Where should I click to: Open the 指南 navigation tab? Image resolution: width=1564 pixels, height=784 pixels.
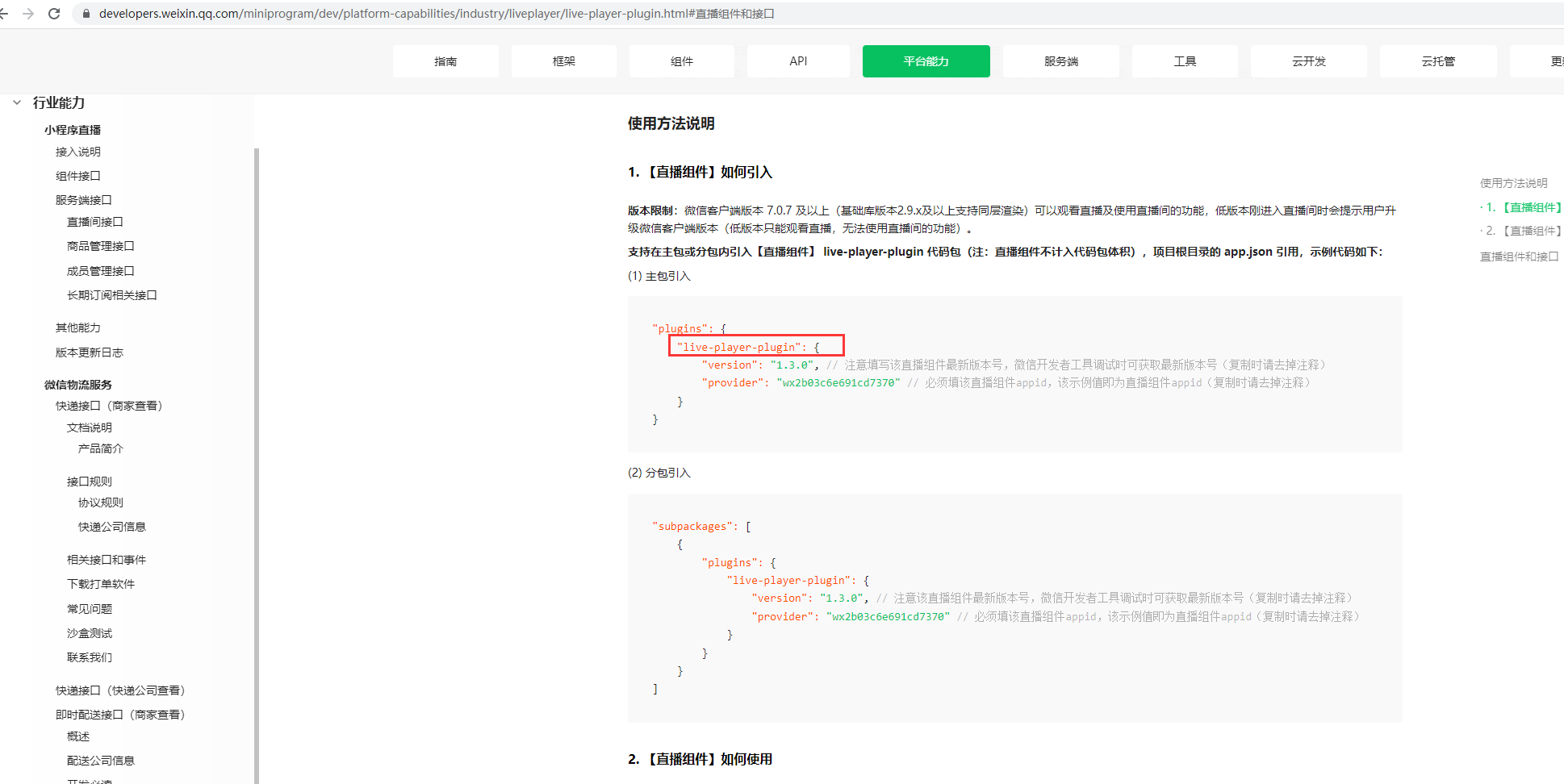pos(445,61)
